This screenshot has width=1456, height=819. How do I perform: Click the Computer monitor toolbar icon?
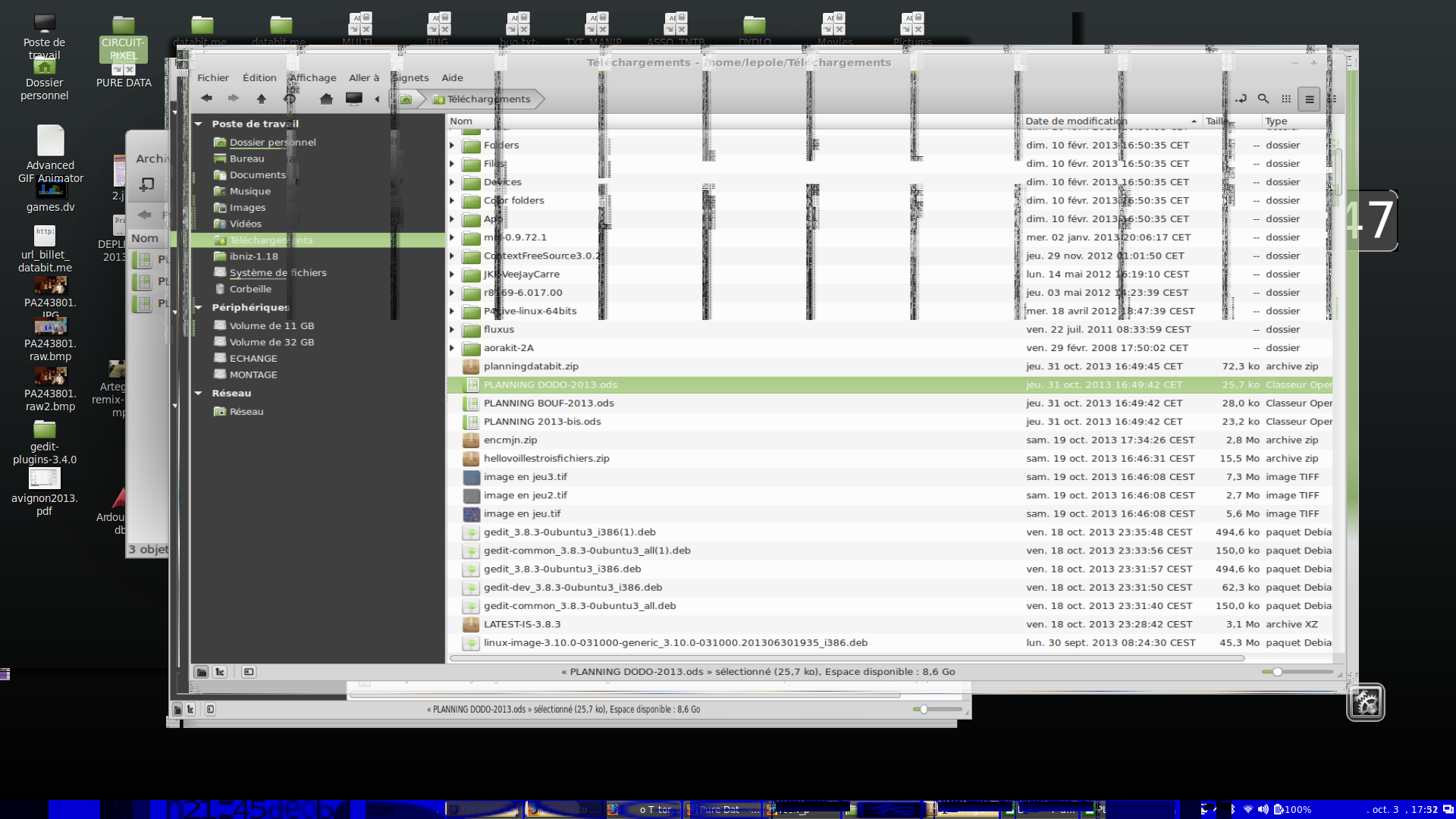point(354,99)
